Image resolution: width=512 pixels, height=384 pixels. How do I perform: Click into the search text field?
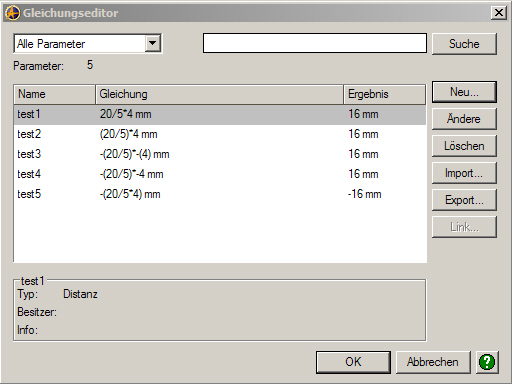[x=315, y=43]
